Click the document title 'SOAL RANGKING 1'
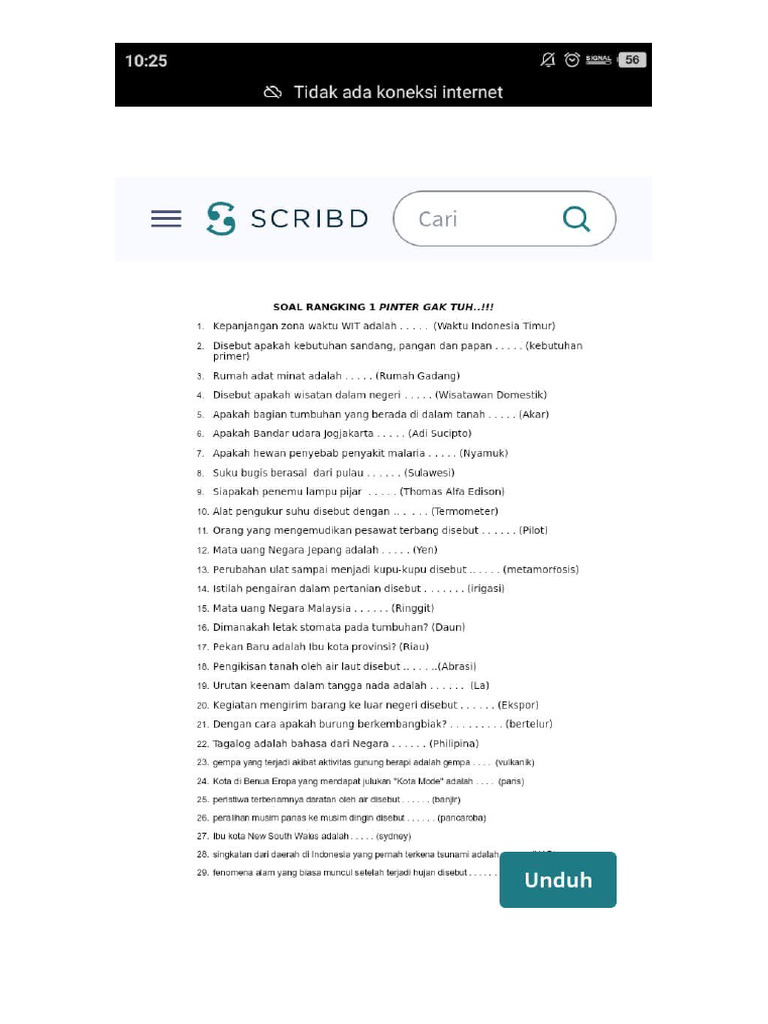The height and width of the screenshot is (1024, 768). pyautogui.click(x=383, y=307)
